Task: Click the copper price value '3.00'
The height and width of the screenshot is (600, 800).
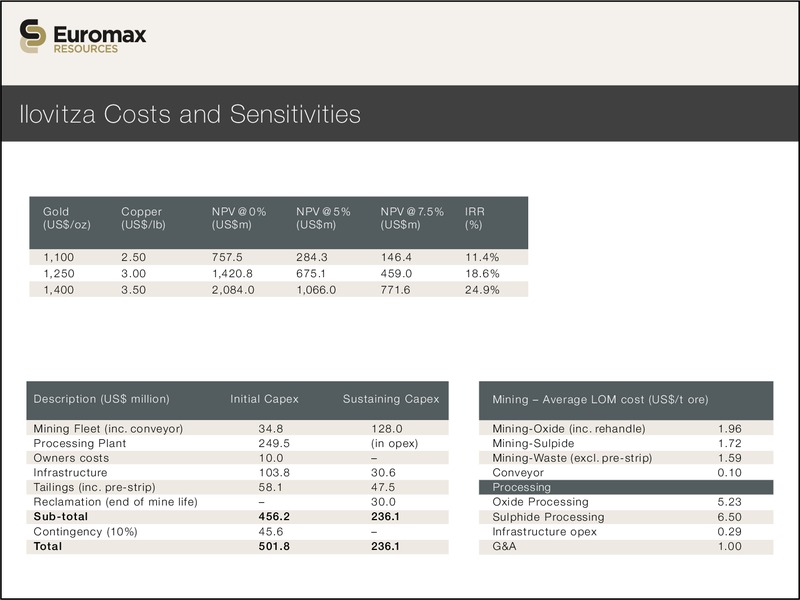Action: coord(134,273)
